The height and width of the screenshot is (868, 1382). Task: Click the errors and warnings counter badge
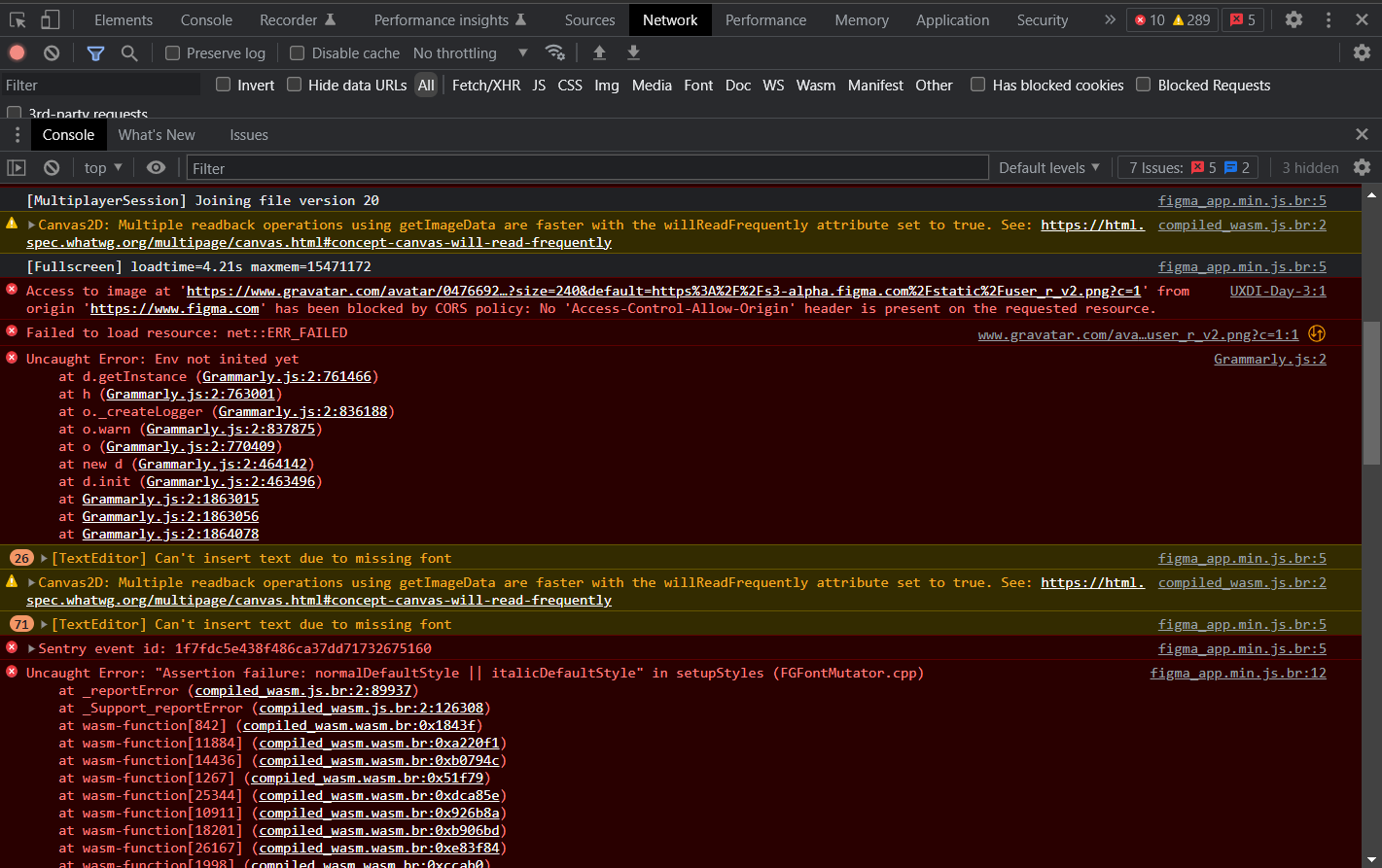click(x=1171, y=19)
